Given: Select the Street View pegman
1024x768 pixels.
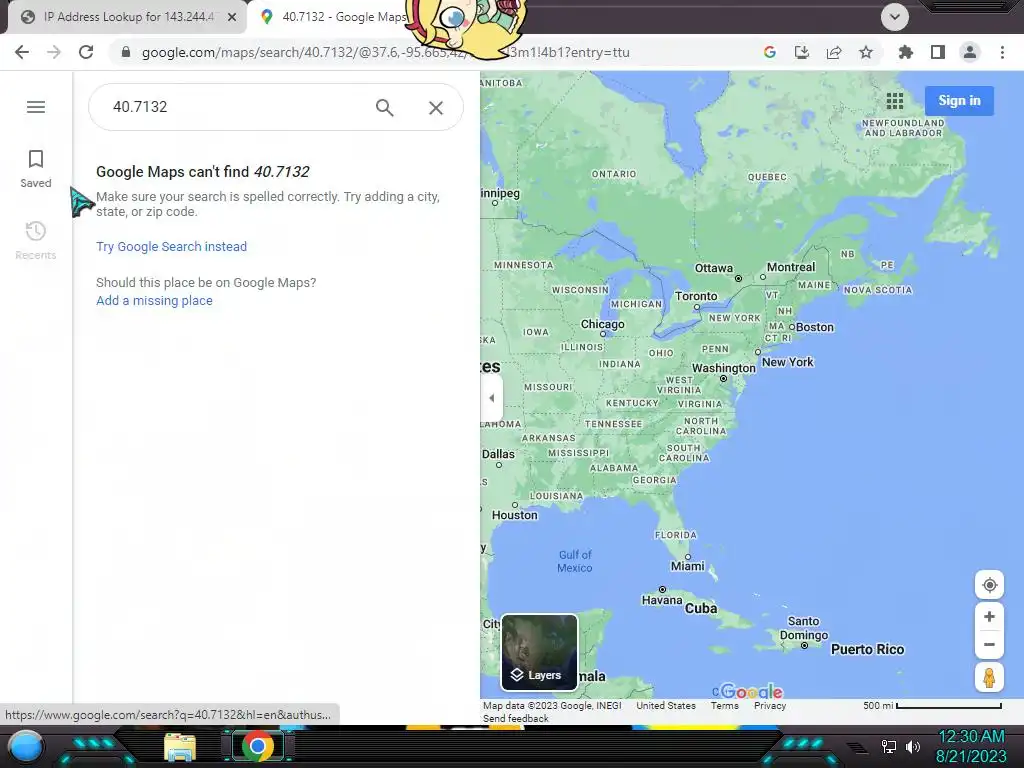Looking at the screenshot, I should tap(989, 678).
